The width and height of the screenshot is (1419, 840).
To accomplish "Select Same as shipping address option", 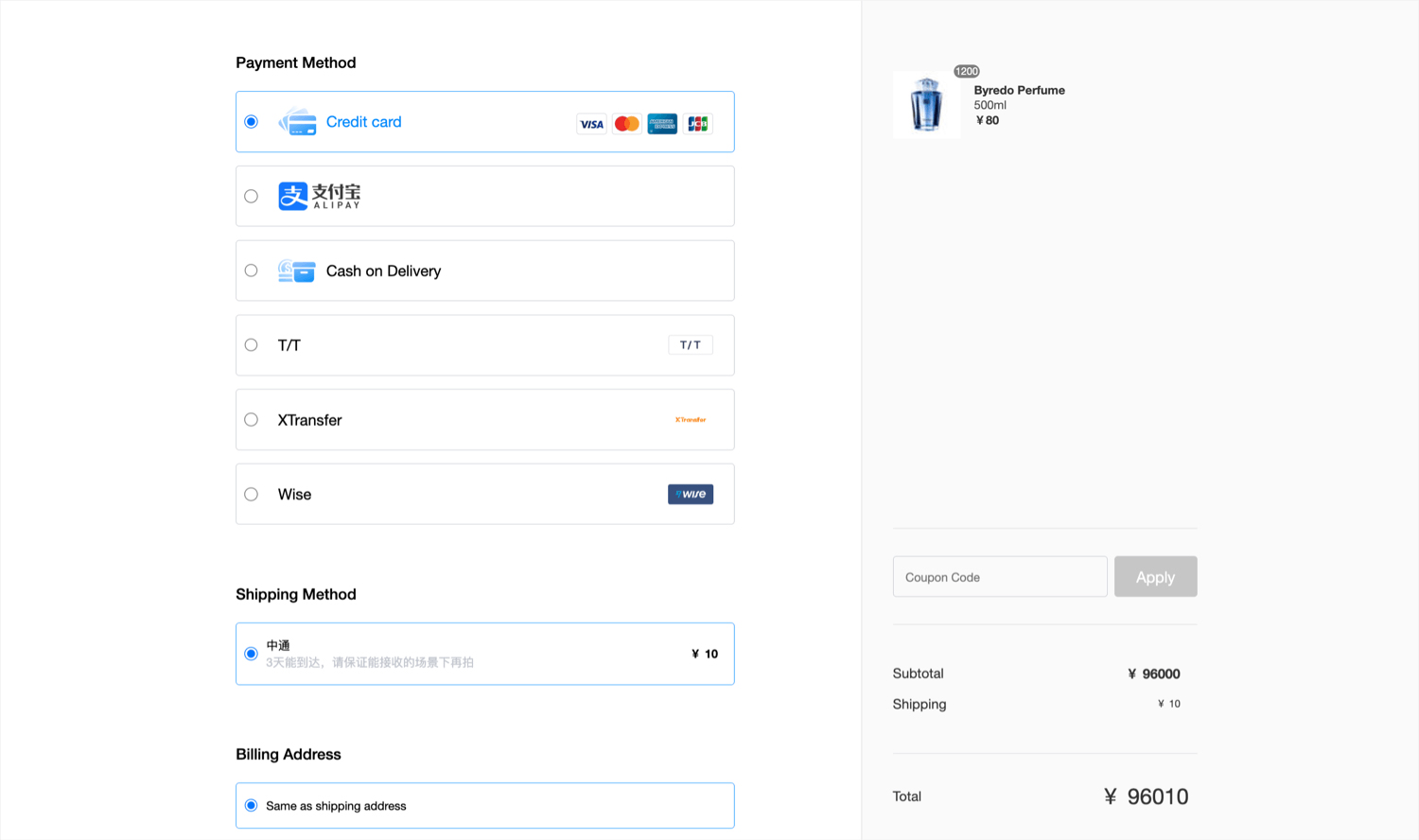I will 251,806.
